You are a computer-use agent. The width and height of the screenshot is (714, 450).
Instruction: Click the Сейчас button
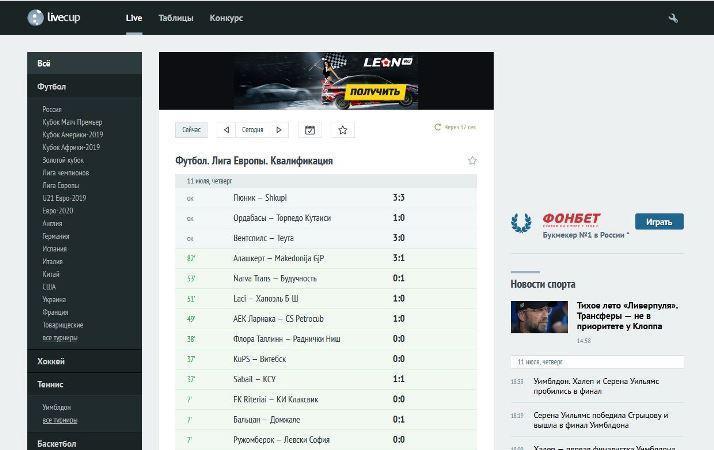[190, 130]
